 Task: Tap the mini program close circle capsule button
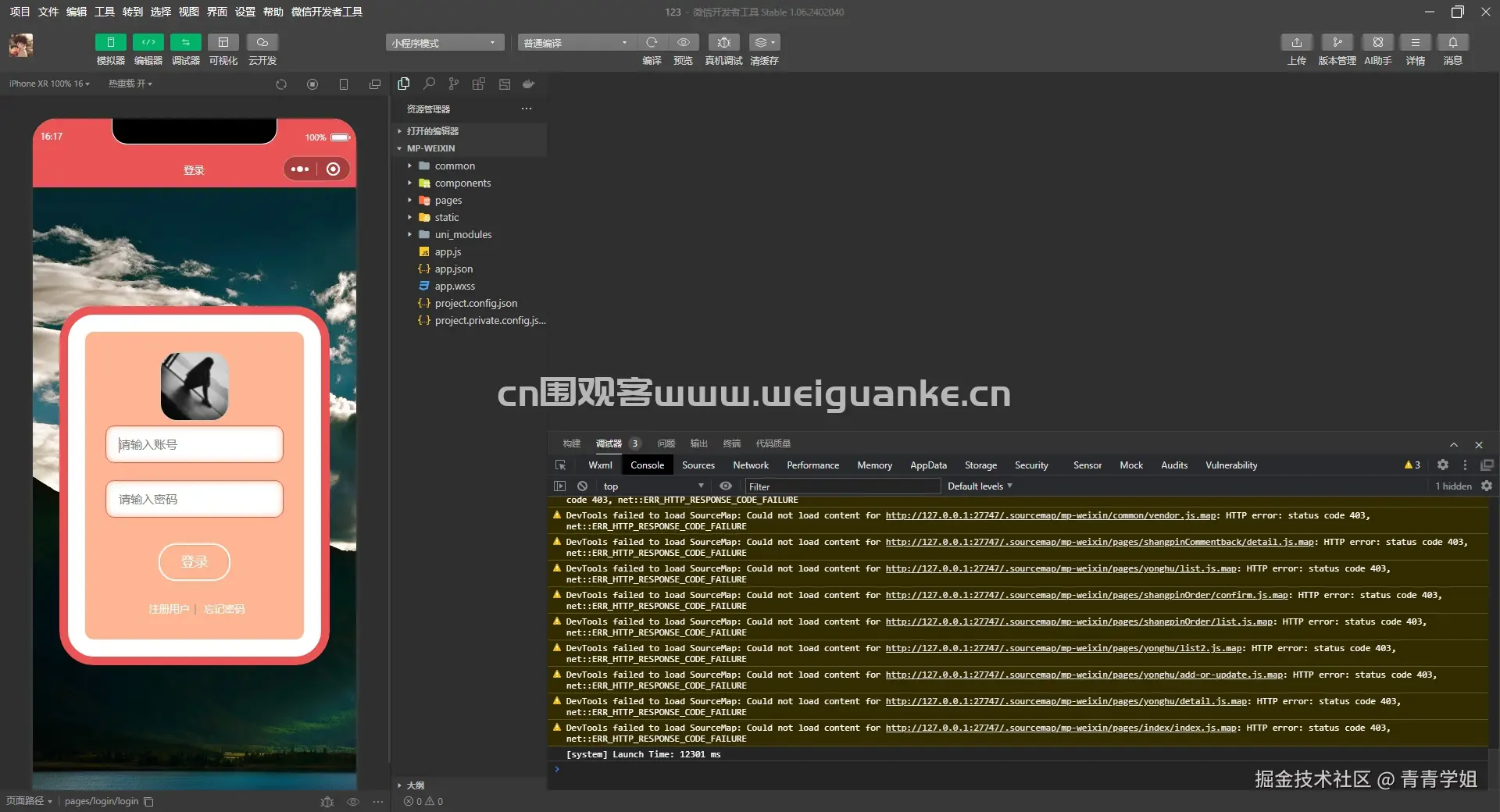[334, 169]
